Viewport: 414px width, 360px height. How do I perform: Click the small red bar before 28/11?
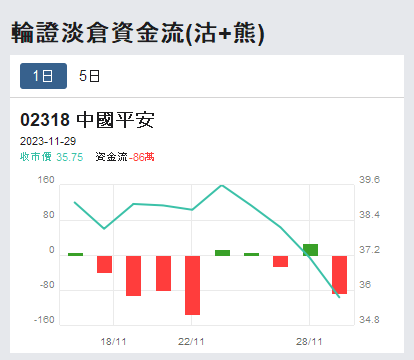(280, 261)
